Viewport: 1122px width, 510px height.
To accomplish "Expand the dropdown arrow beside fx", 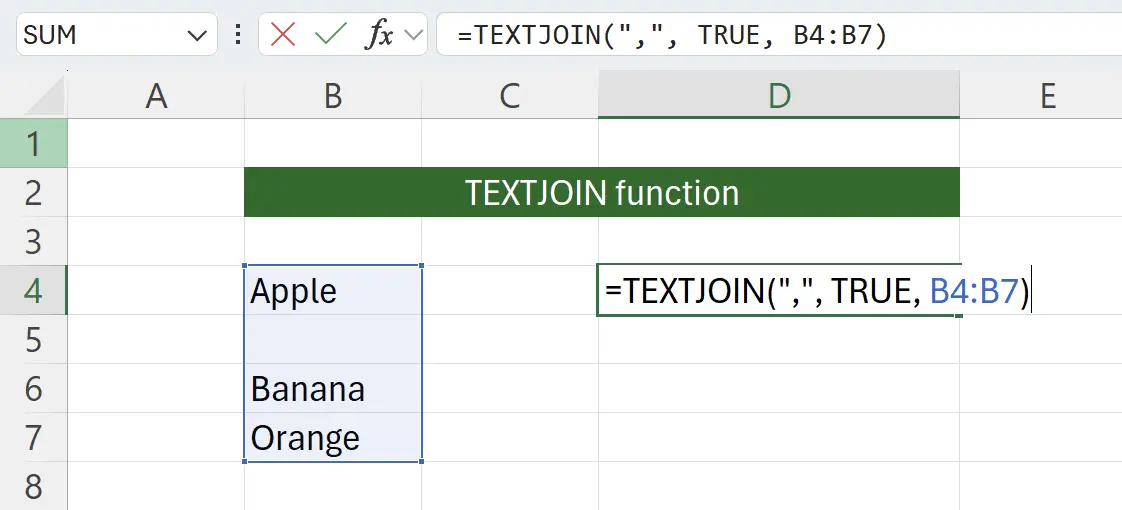I will tap(414, 36).
